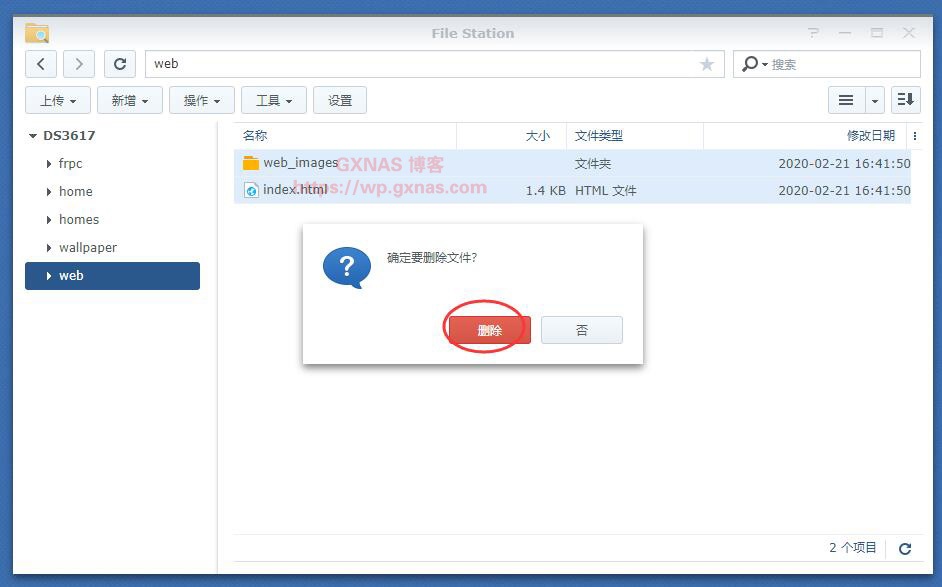The image size is (942, 587).
Task: Select the web_images file name
Action: pos(300,163)
